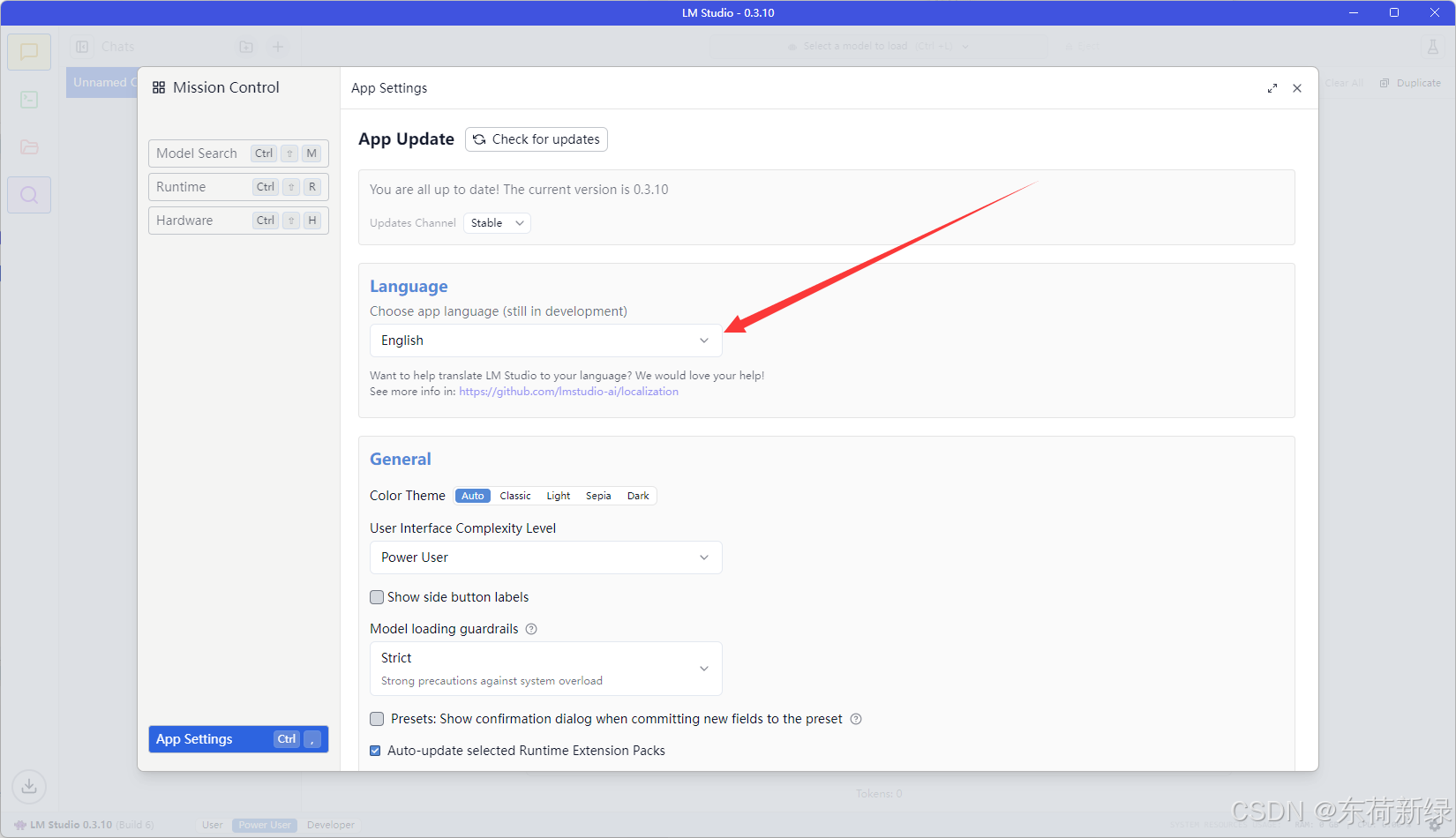
Task: Close the App Settings dialog
Action: tap(1297, 88)
